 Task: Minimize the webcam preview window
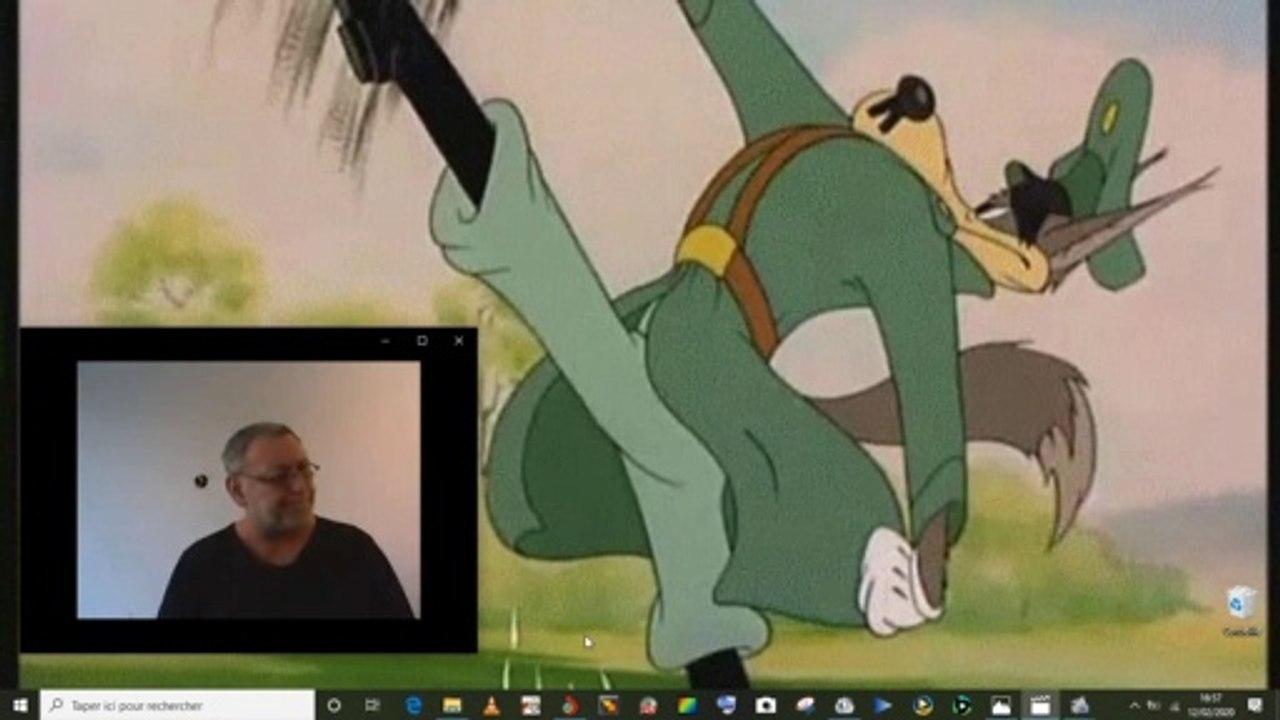[x=385, y=341]
